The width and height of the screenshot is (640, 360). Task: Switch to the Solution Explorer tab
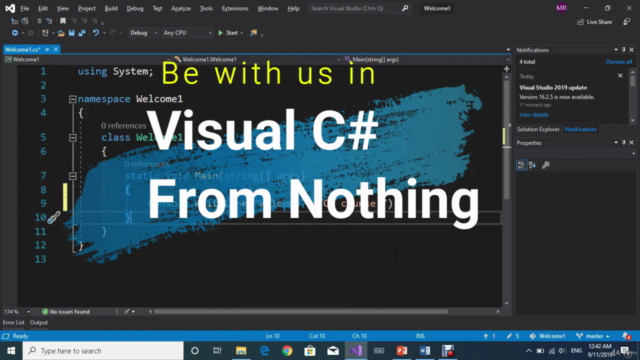pyautogui.click(x=538, y=129)
